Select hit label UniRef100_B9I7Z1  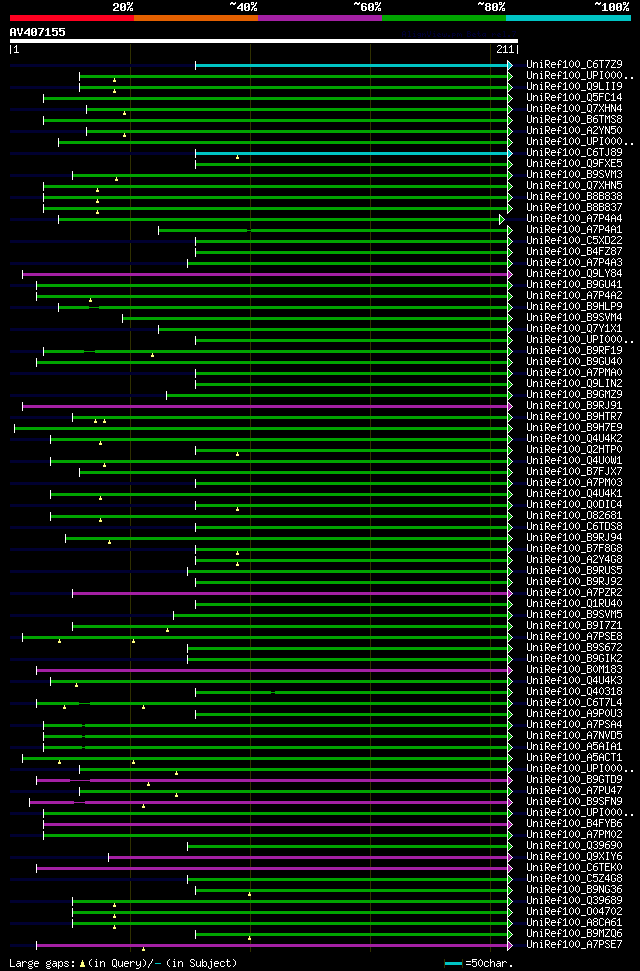point(574,625)
